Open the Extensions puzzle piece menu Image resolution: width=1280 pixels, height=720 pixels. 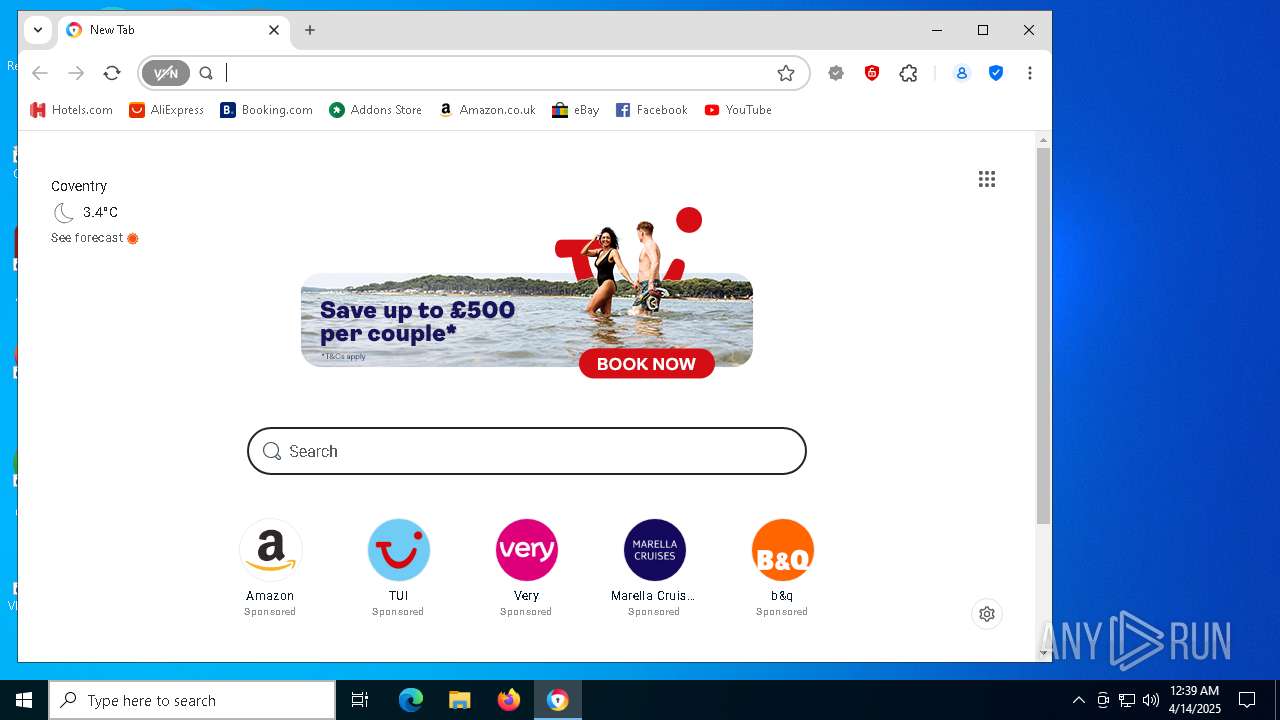[908, 73]
